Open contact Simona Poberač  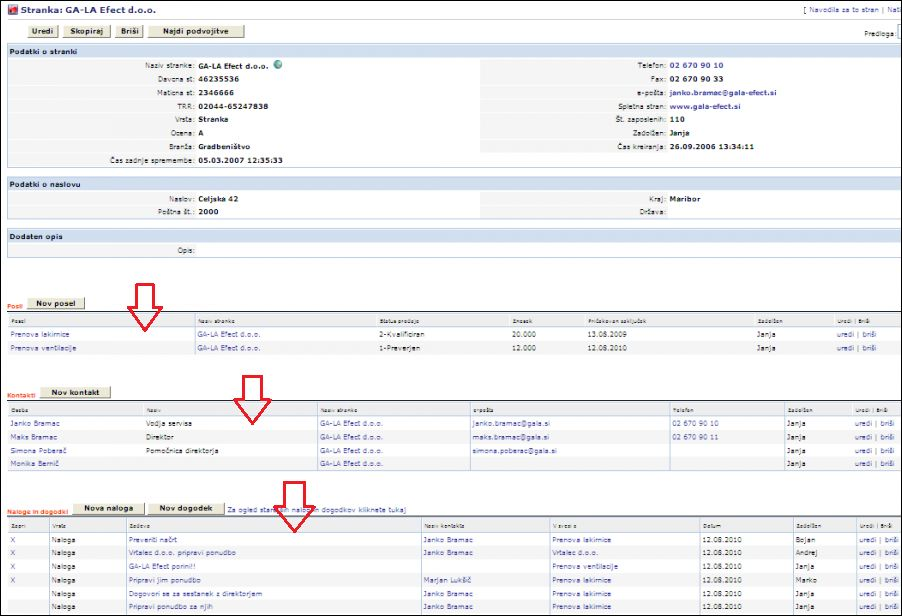click(39, 451)
